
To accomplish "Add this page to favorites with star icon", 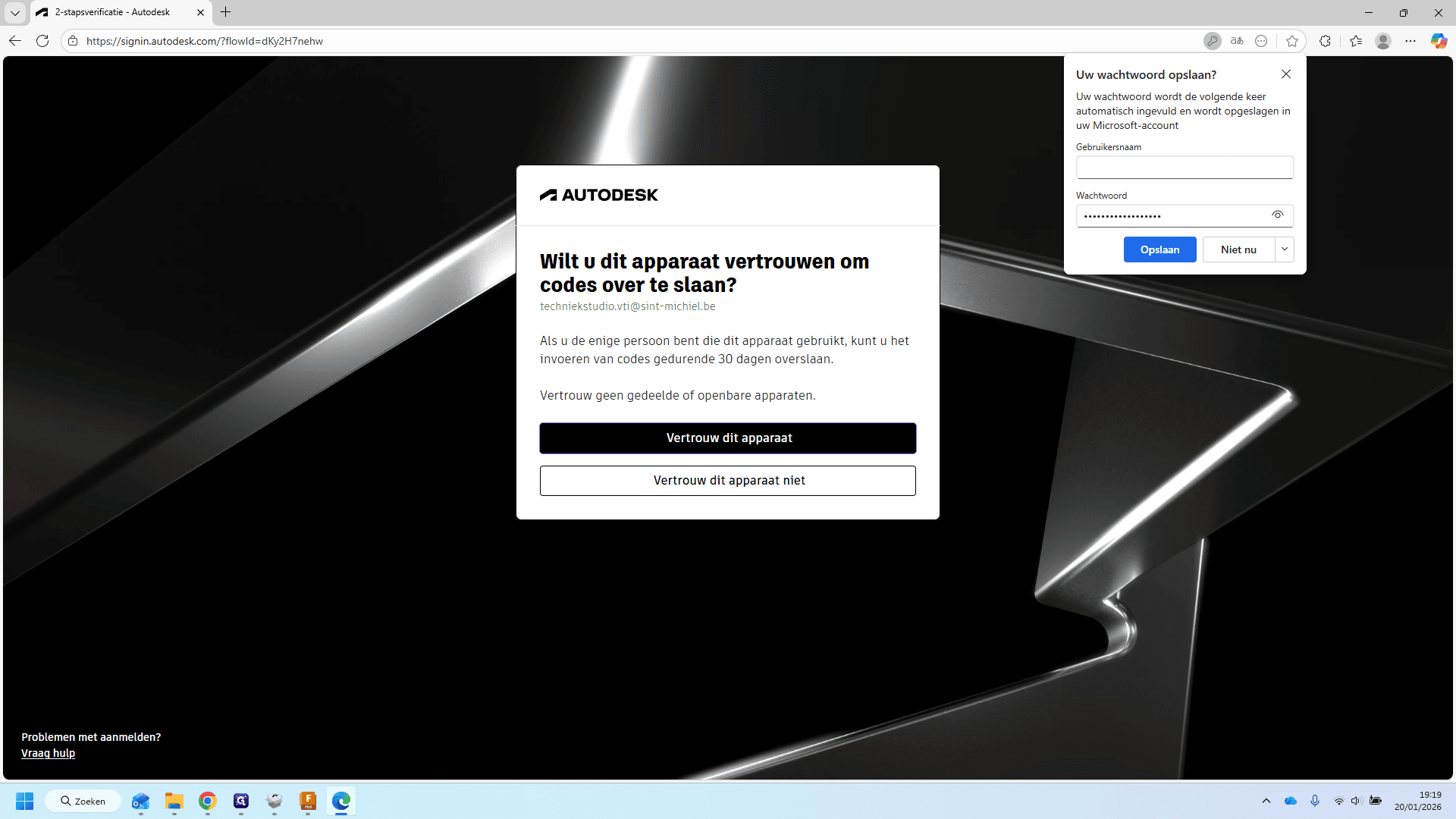I will point(1292,41).
